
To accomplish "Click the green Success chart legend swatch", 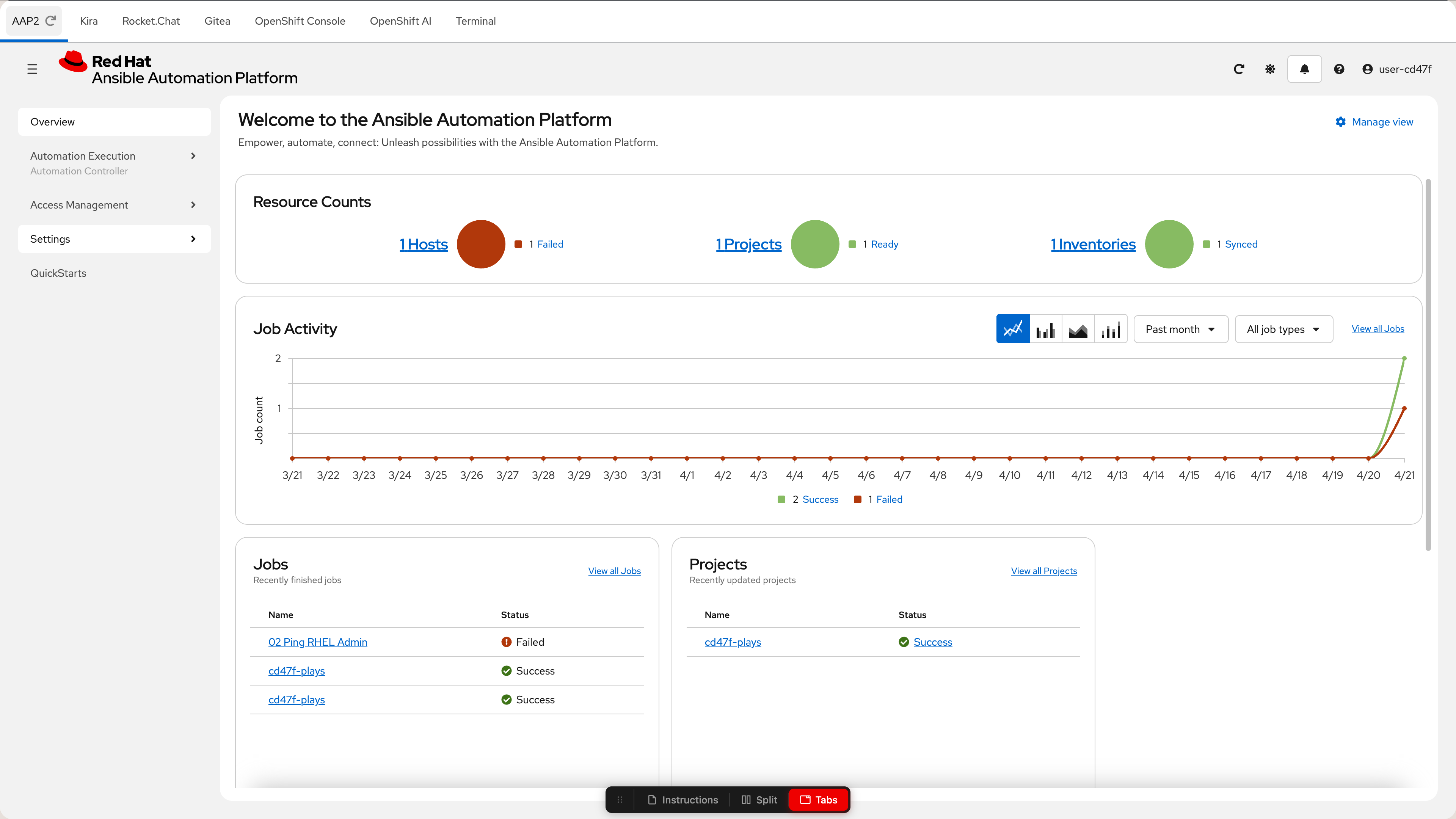I will 782,500.
